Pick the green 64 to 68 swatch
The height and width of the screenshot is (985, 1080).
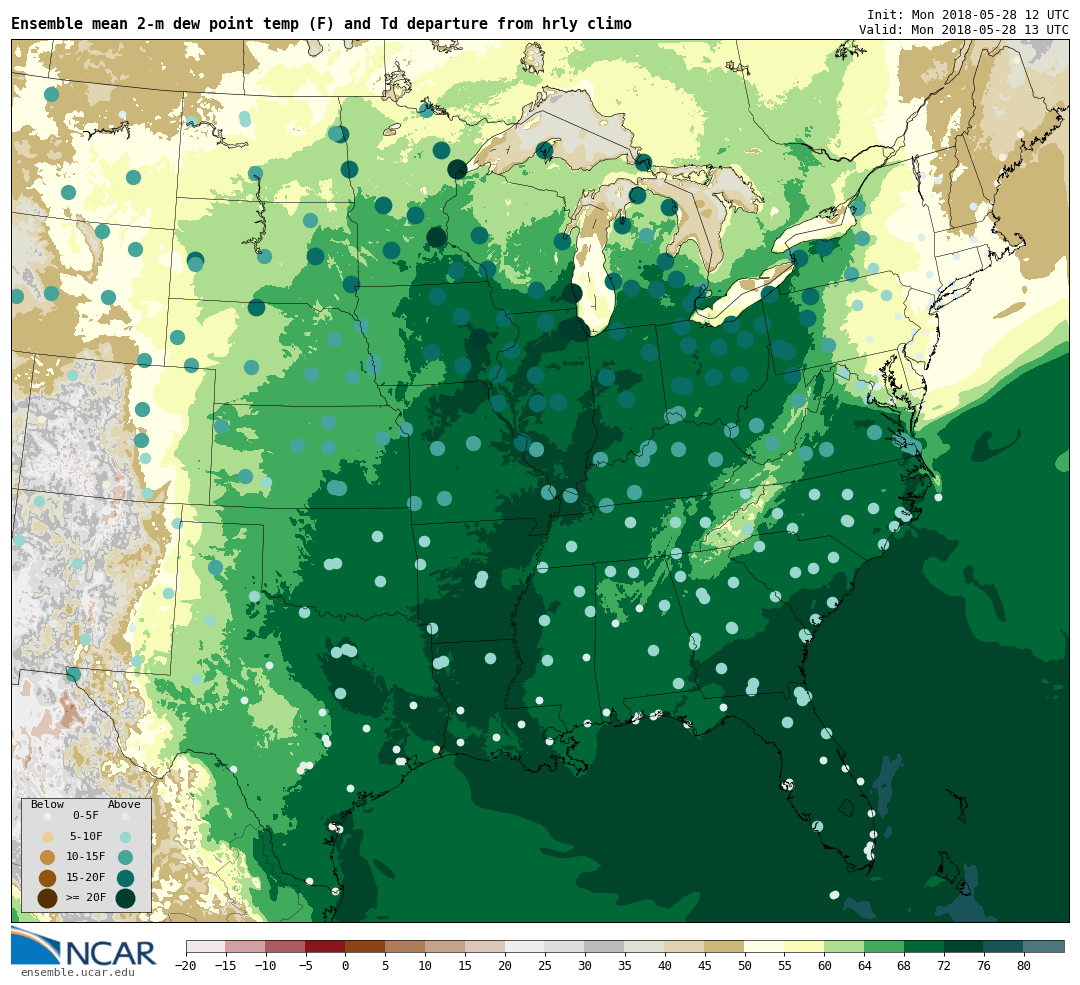point(884,946)
